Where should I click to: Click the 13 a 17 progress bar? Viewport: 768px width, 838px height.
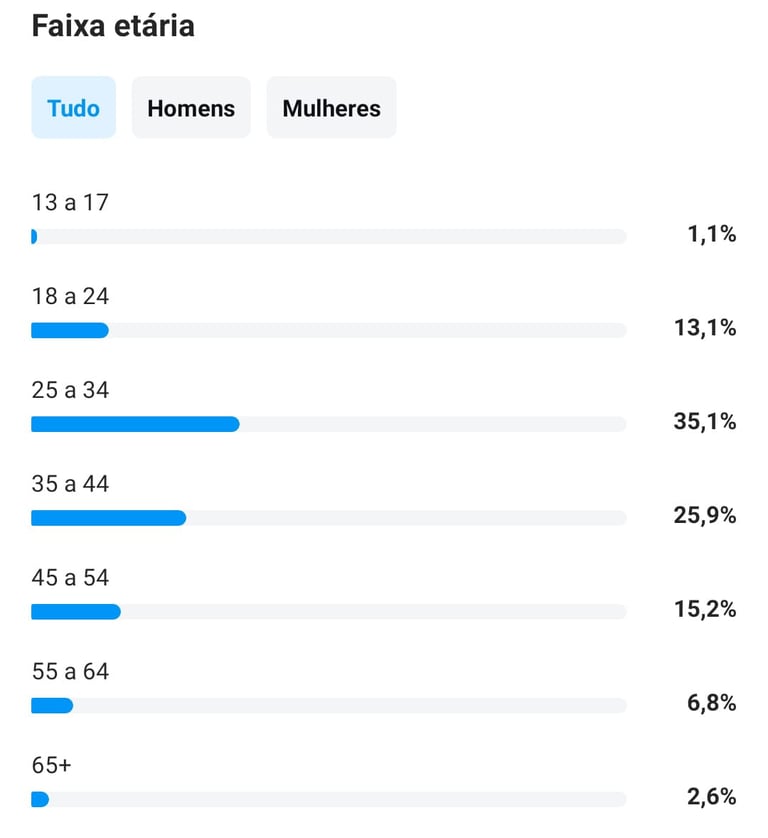click(x=329, y=237)
